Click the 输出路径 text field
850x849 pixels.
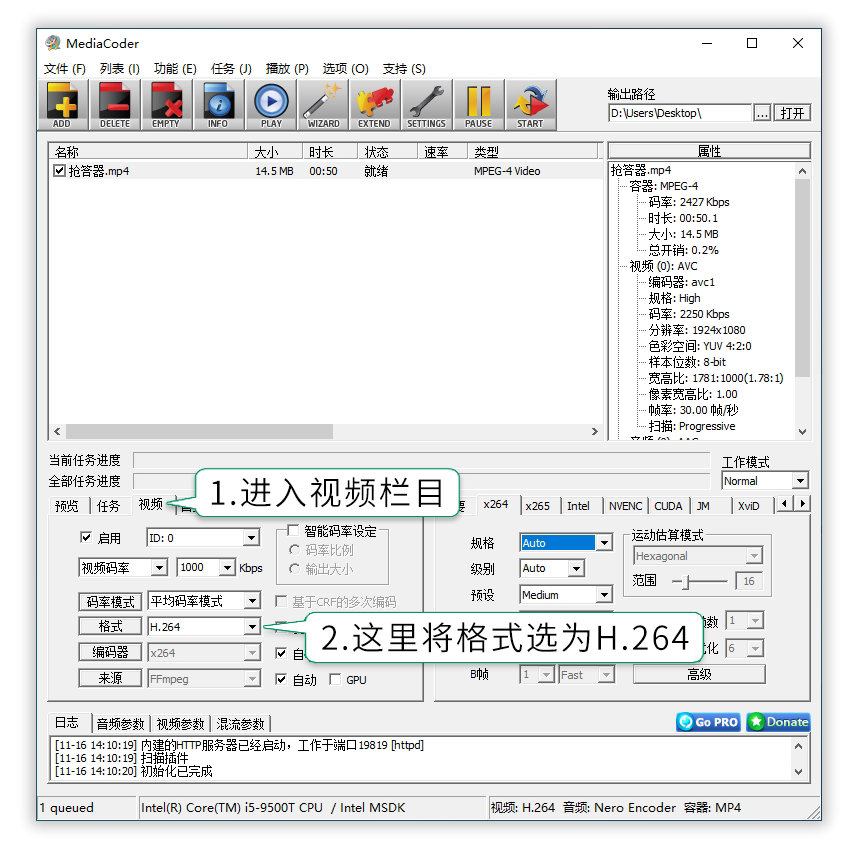coord(680,113)
